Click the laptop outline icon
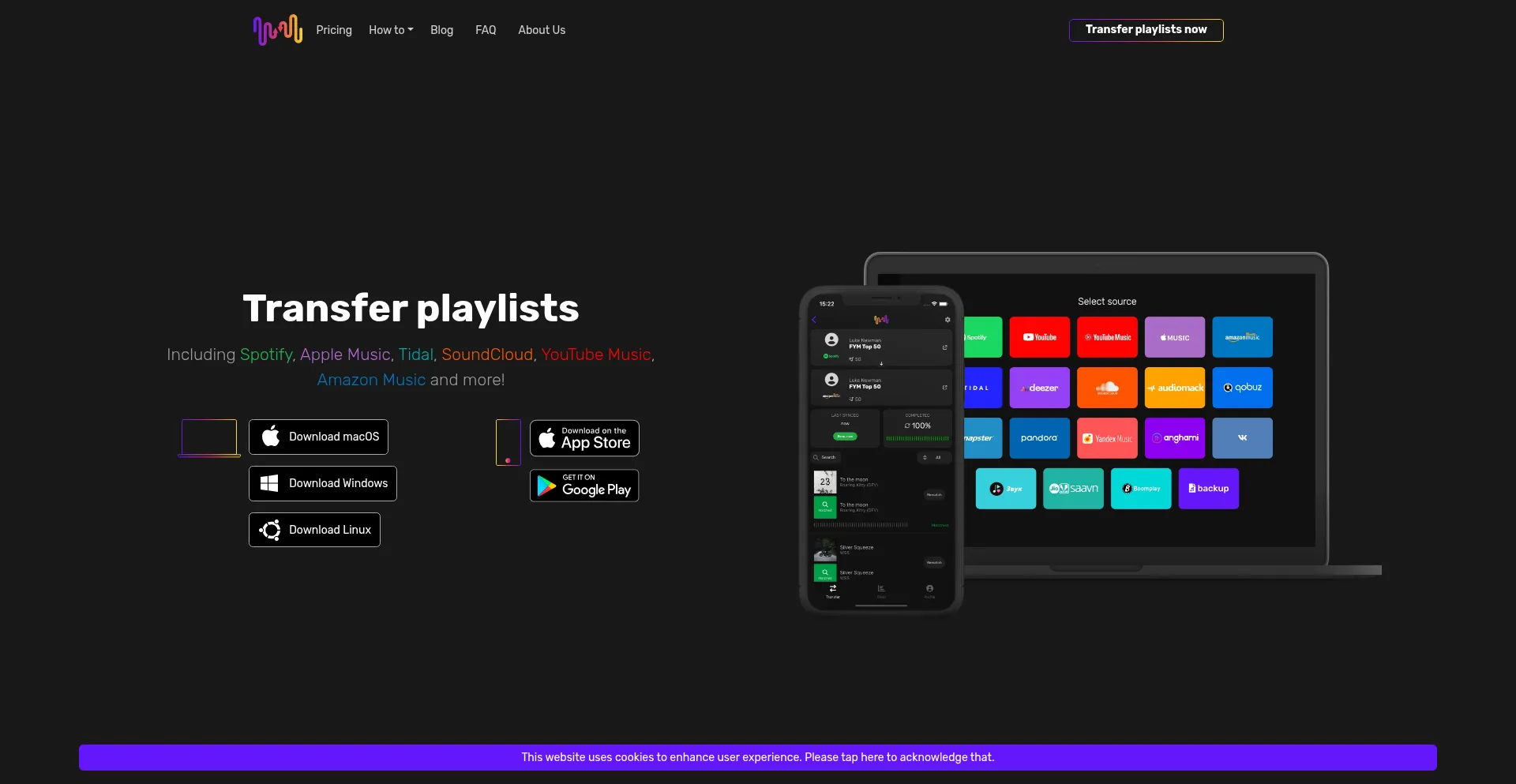The image size is (1516, 784). click(209, 437)
